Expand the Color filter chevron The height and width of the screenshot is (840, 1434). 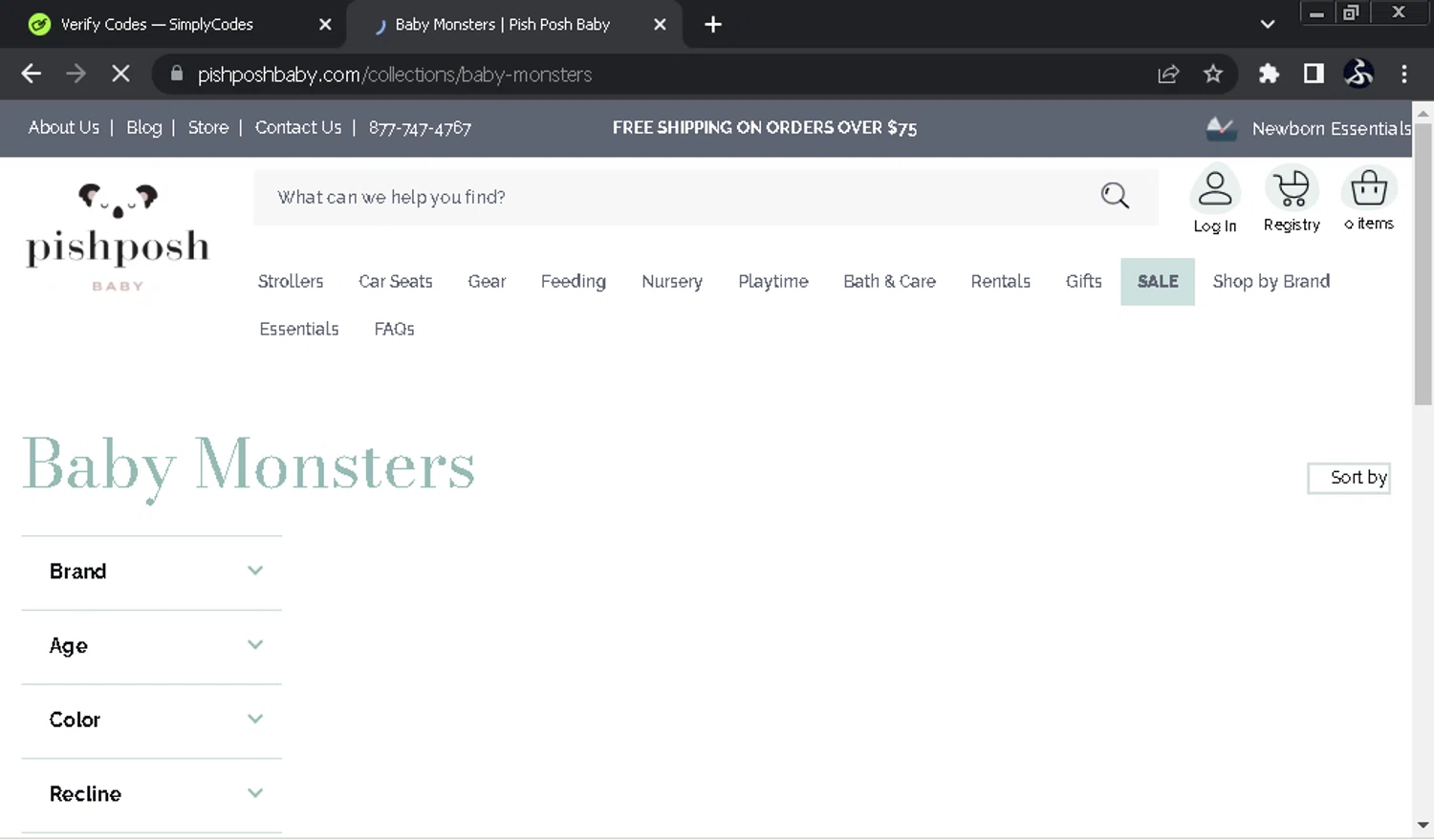tap(255, 719)
